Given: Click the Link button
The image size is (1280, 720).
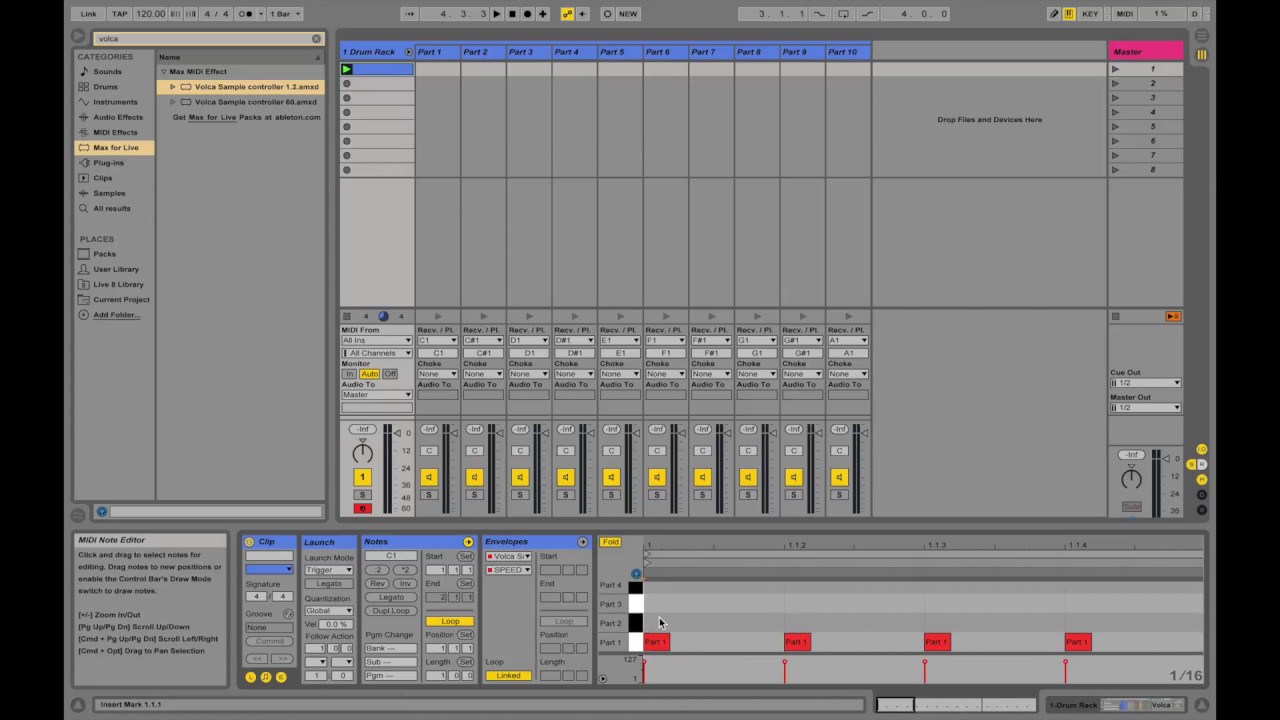Looking at the screenshot, I should 88,14.
